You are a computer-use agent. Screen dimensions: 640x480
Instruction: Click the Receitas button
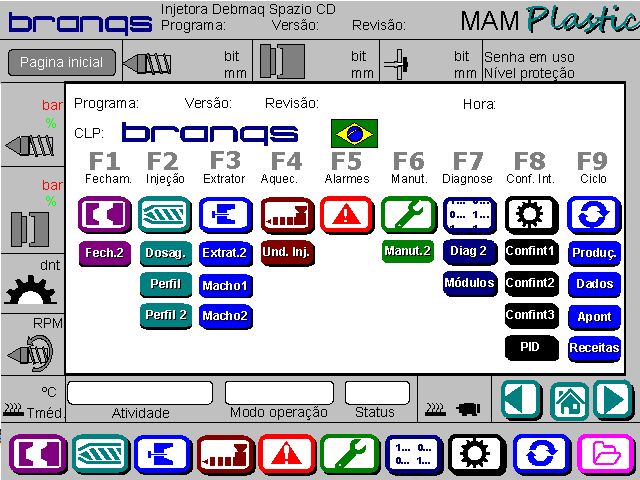tap(594, 348)
